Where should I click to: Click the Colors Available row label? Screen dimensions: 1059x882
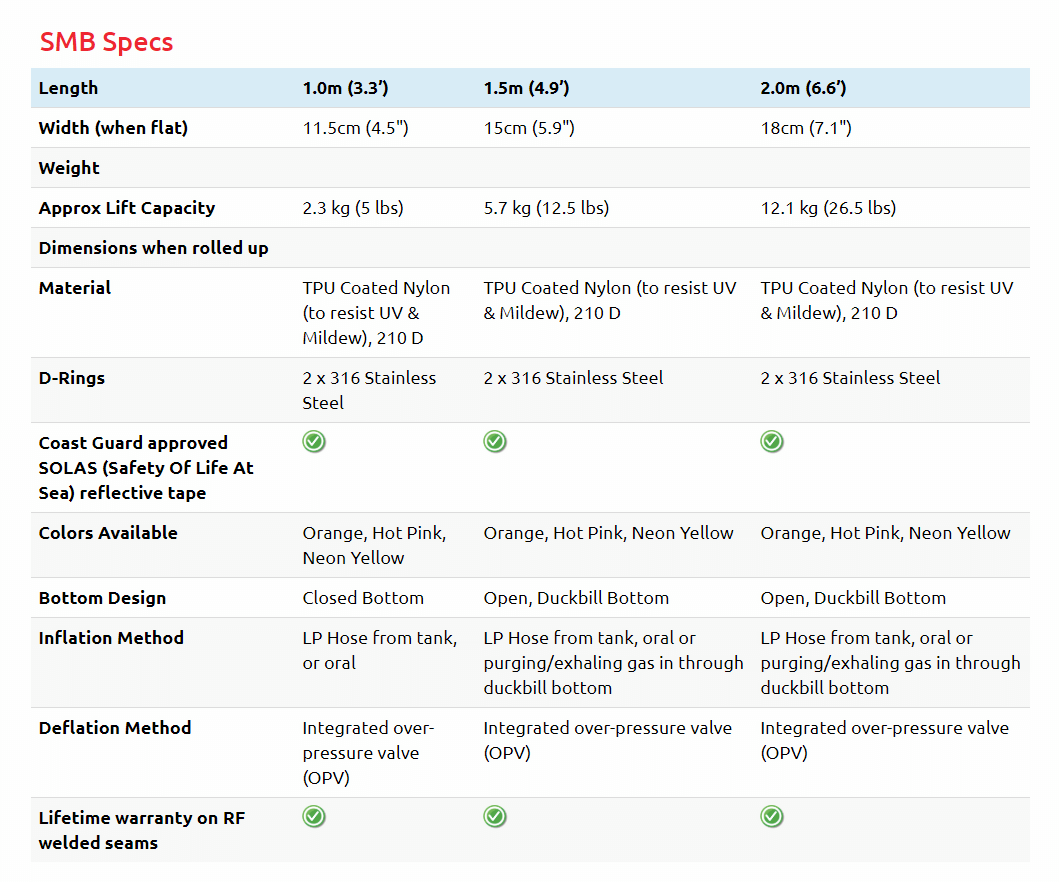[108, 533]
